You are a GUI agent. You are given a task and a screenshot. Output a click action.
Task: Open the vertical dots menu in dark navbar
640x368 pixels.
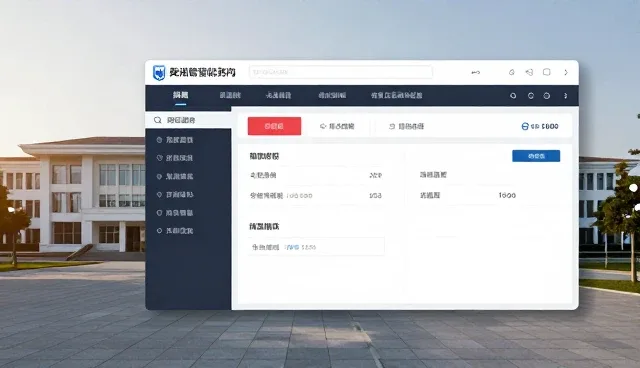click(565, 96)
